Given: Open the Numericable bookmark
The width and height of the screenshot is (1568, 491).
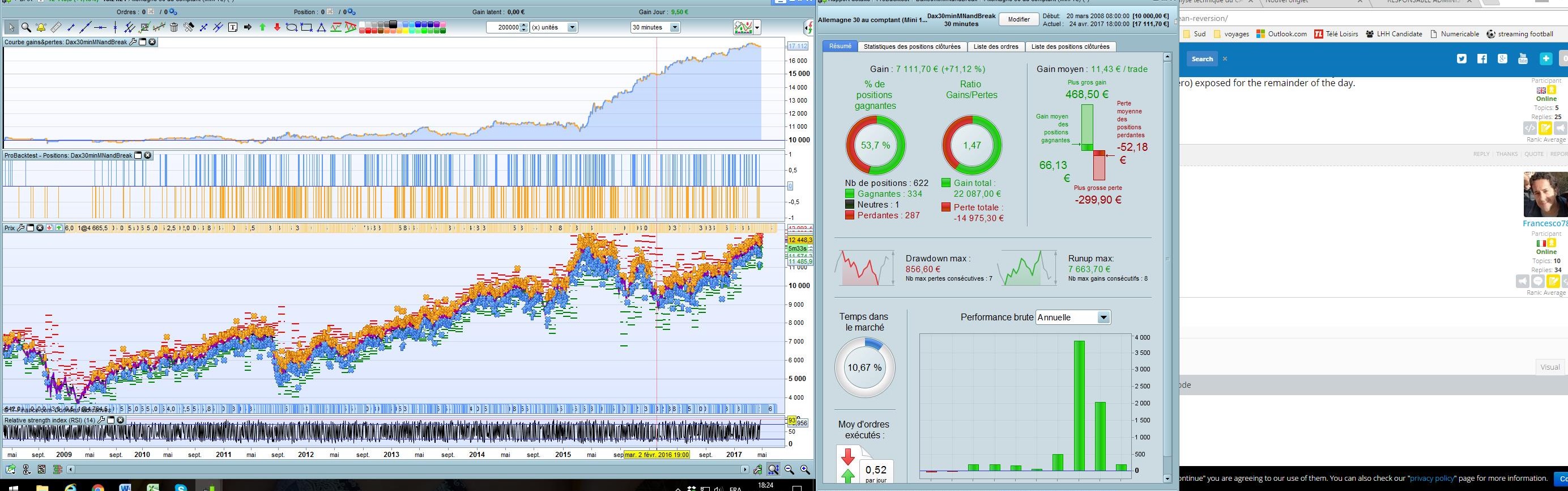Looking at the screenshot, I should click(1454, 34).
